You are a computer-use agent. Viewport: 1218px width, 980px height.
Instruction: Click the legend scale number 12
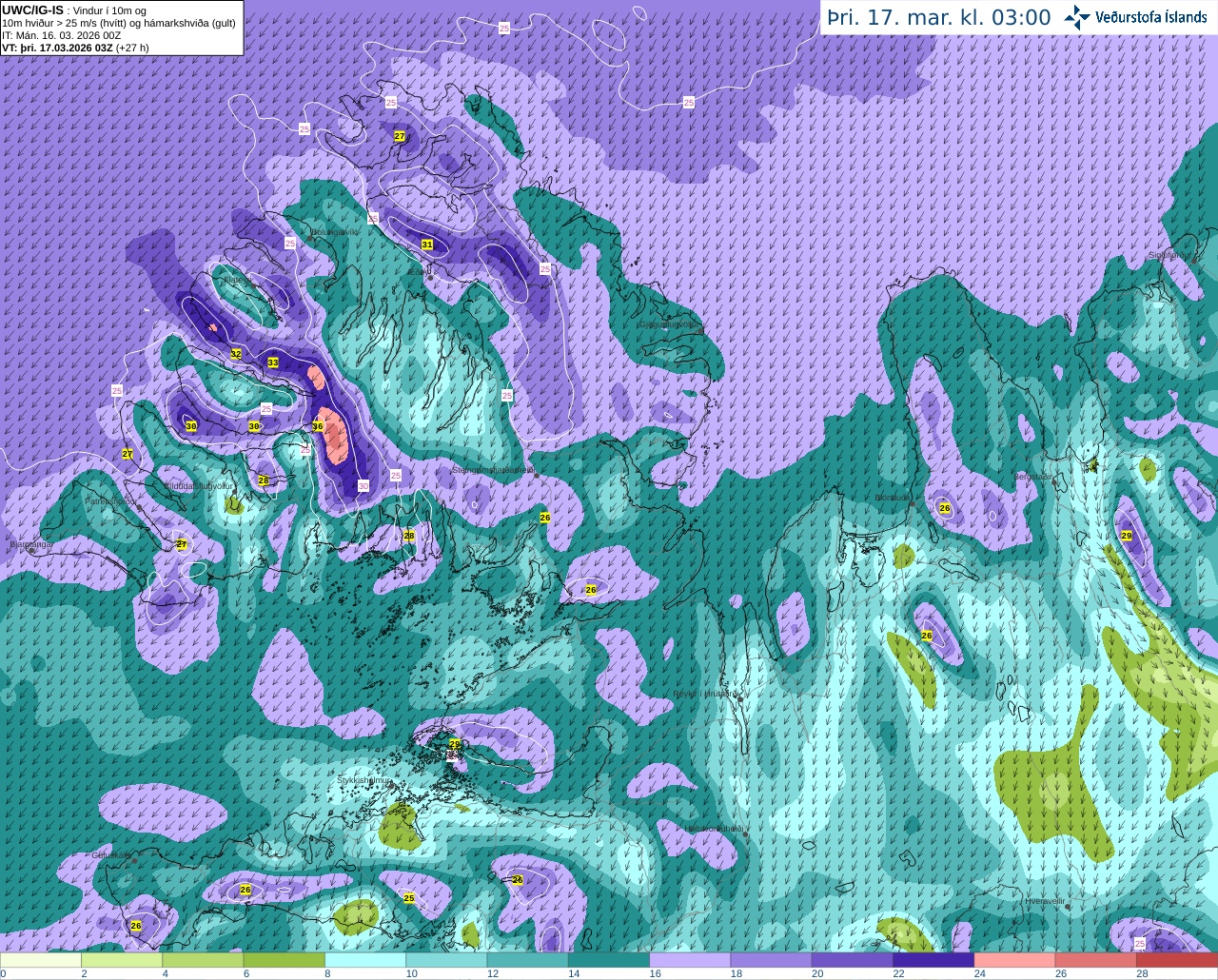[493, 973]
